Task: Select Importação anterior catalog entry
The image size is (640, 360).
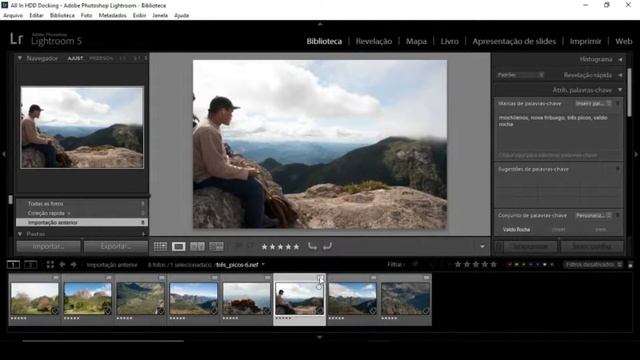Action: coord(82,222)
